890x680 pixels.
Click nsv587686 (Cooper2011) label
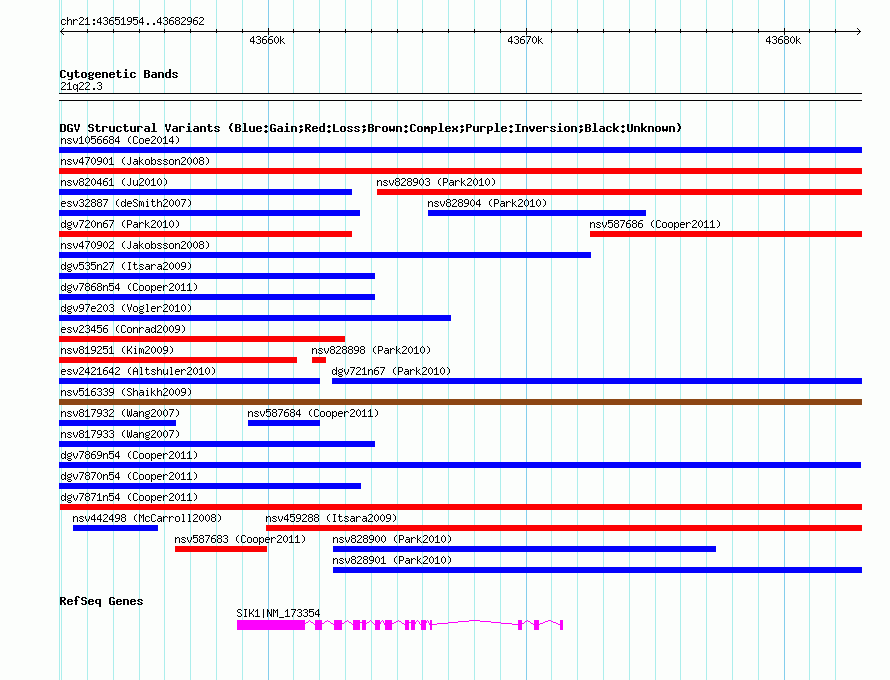tap(655, 224)
